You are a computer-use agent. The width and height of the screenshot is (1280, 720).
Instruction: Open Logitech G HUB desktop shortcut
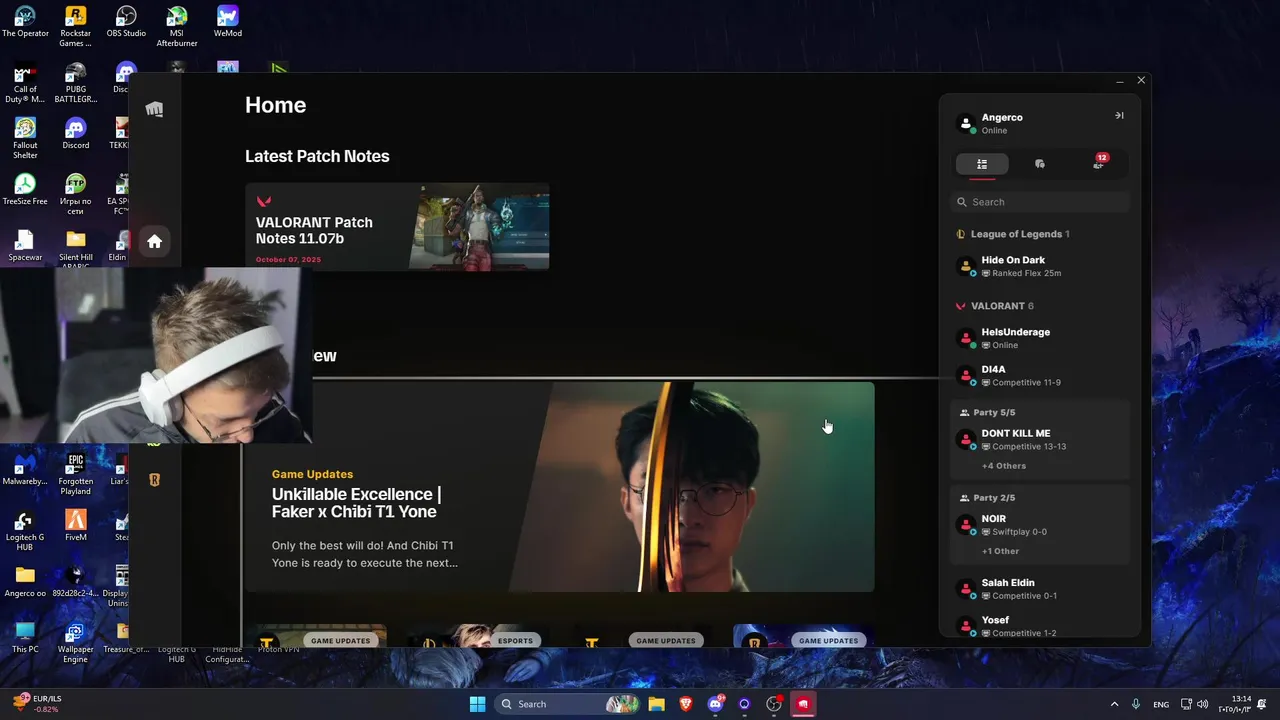[x=25, y=530]
